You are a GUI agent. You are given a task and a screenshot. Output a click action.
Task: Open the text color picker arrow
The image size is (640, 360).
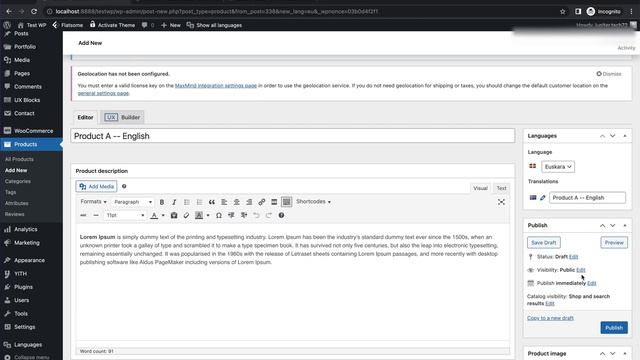tap(163, 215)
